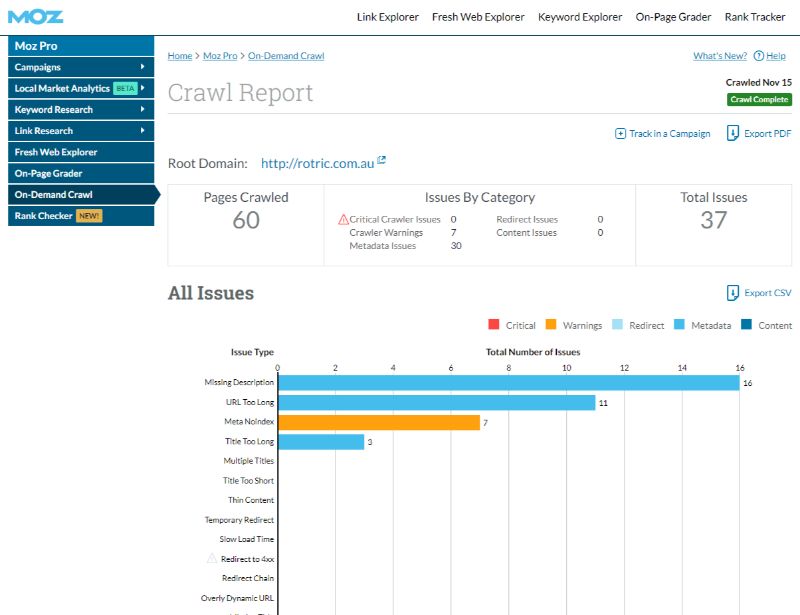This screenshot has width=800, height=615.
Task: Click the warning triangle beside Redirect to 4xx
Action: coord(212,558)
